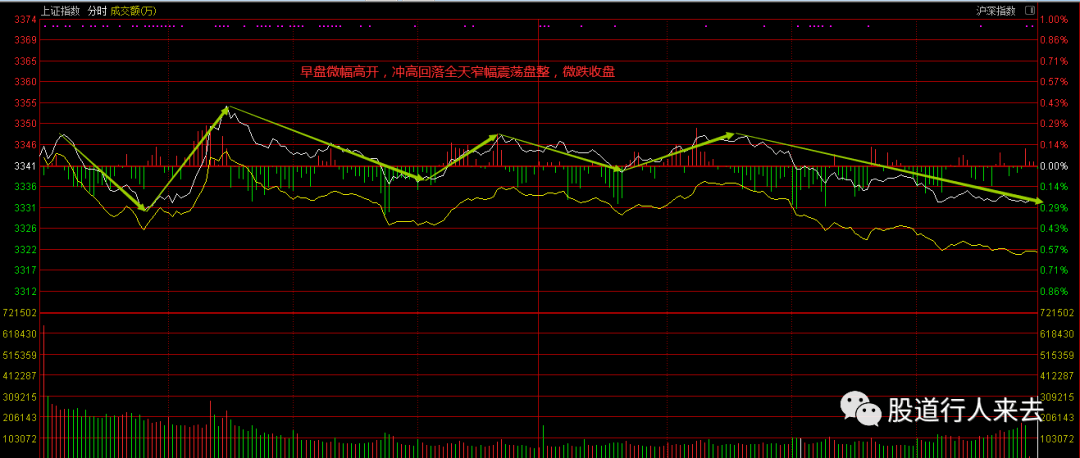Click the red 0.86% percent label

[1053, 40]
